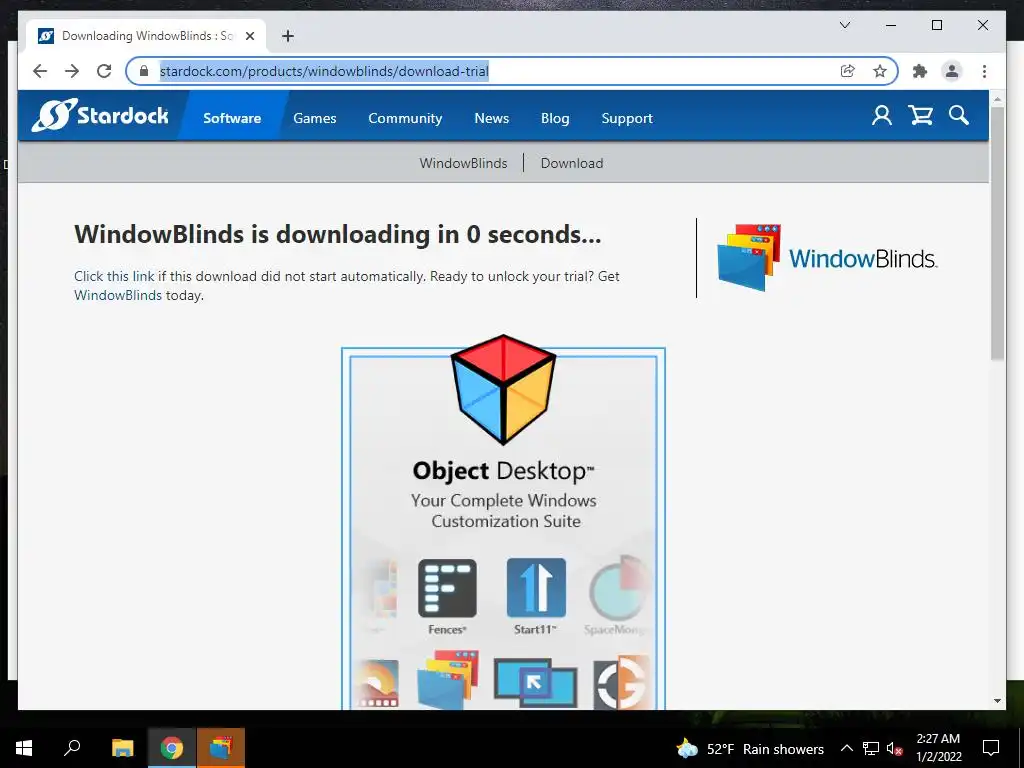Click 'Your Complete Windows Customization Suite' text
Viewport: 1024px width, 768px height.
click(504, 511)
